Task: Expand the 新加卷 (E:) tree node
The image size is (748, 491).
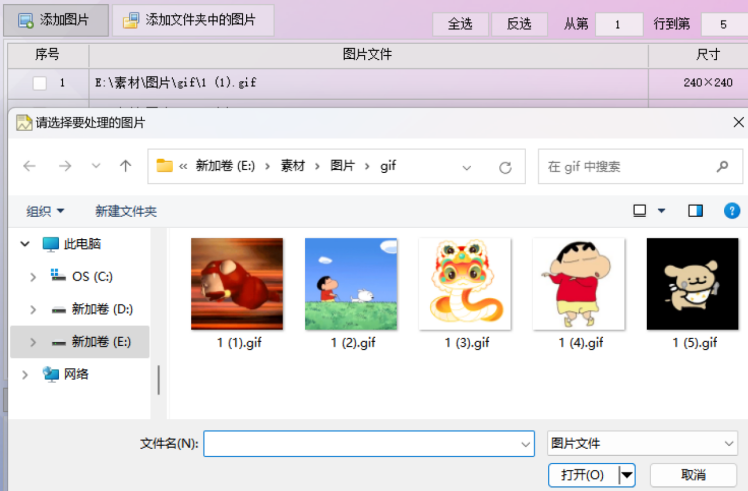Action: [33, 342]
